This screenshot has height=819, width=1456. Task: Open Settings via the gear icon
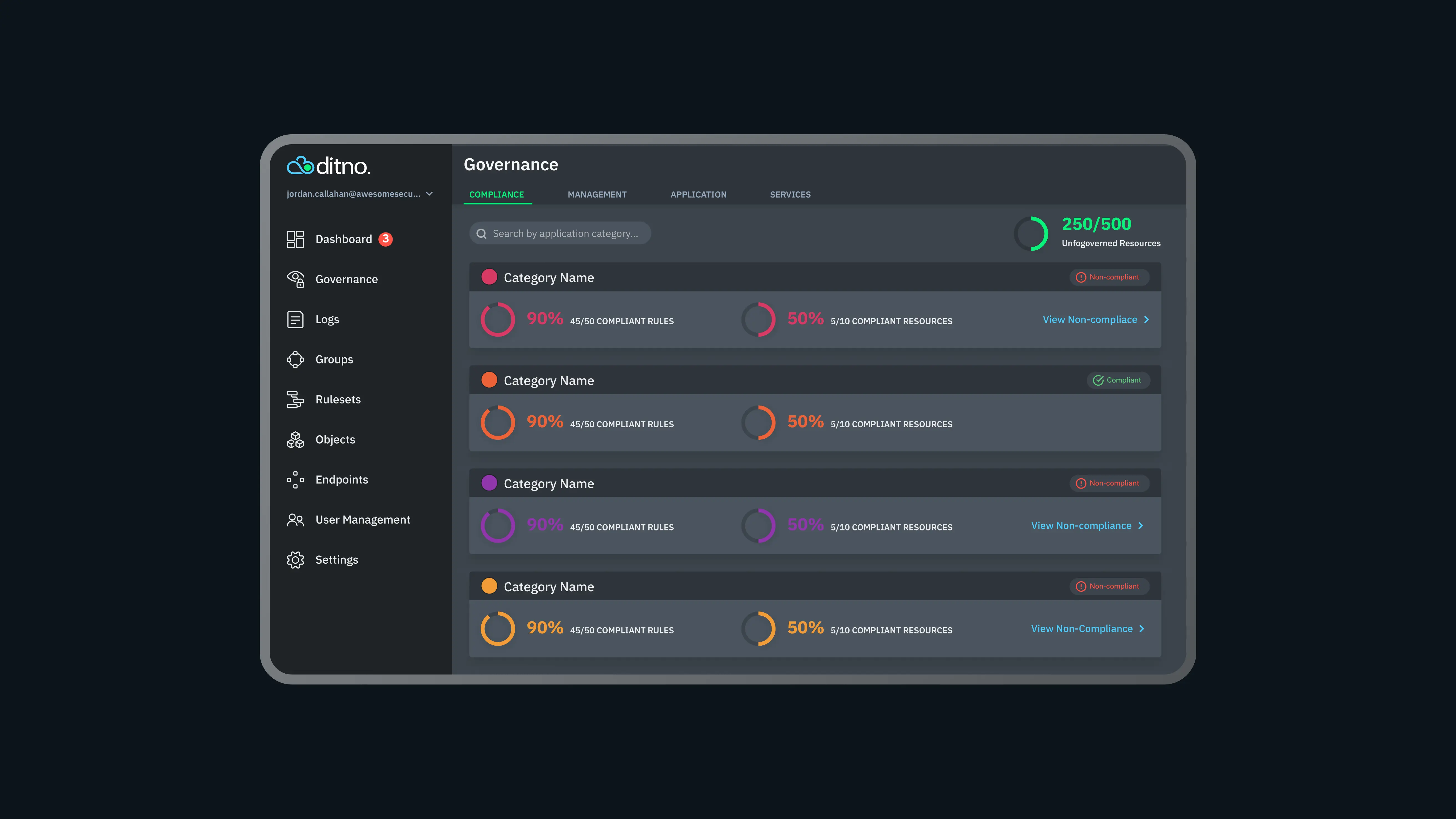click(x=295, y=560)
